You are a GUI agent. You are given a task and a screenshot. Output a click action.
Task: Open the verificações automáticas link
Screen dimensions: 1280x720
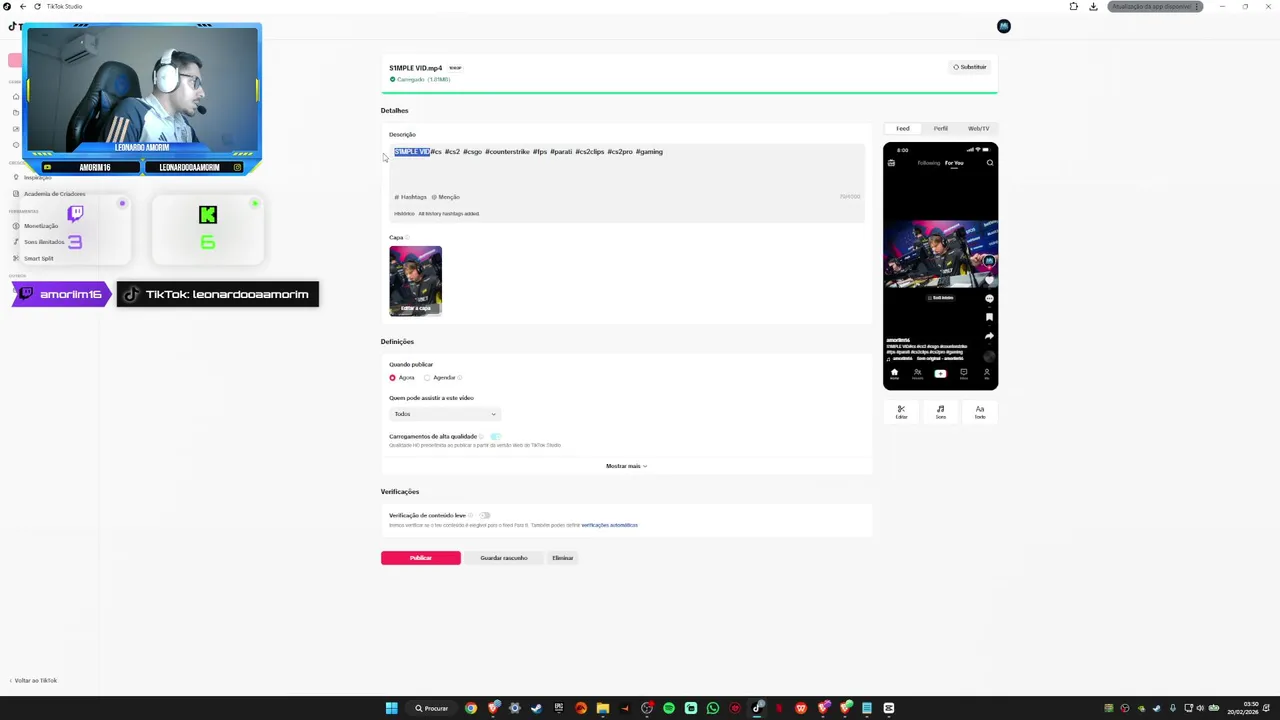(609, 525)
